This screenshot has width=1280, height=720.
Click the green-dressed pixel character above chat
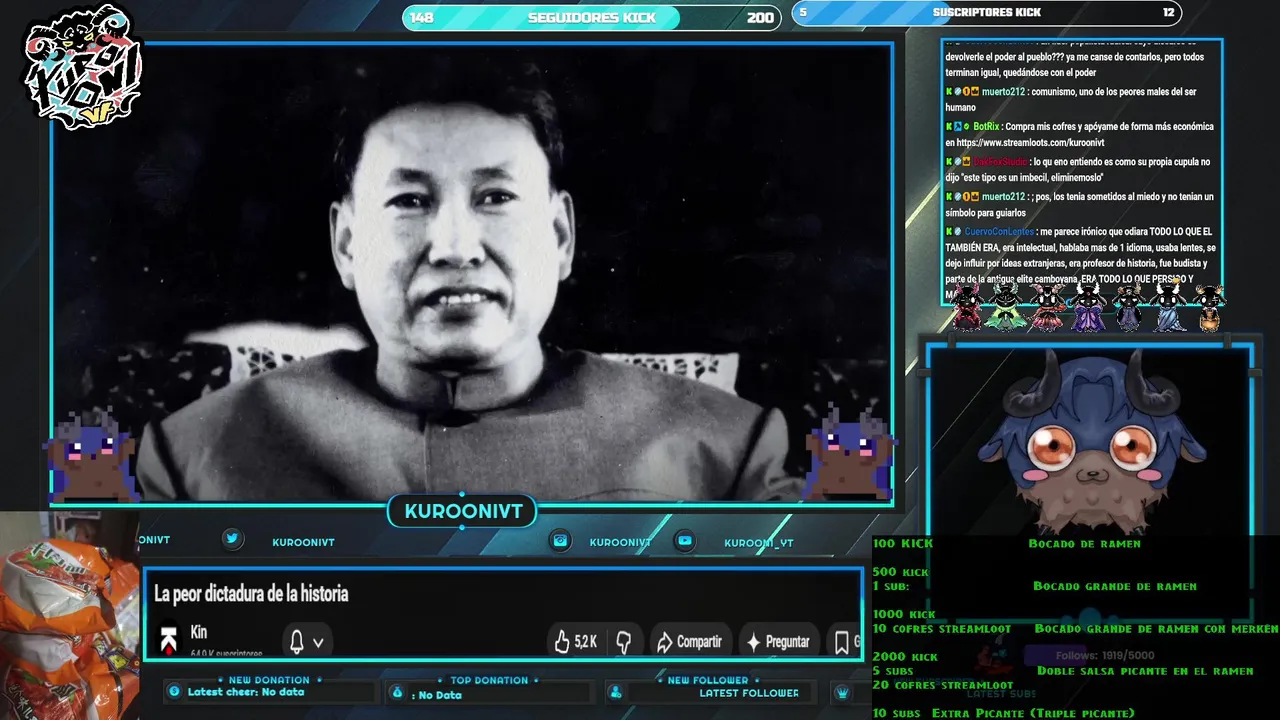1005,306
